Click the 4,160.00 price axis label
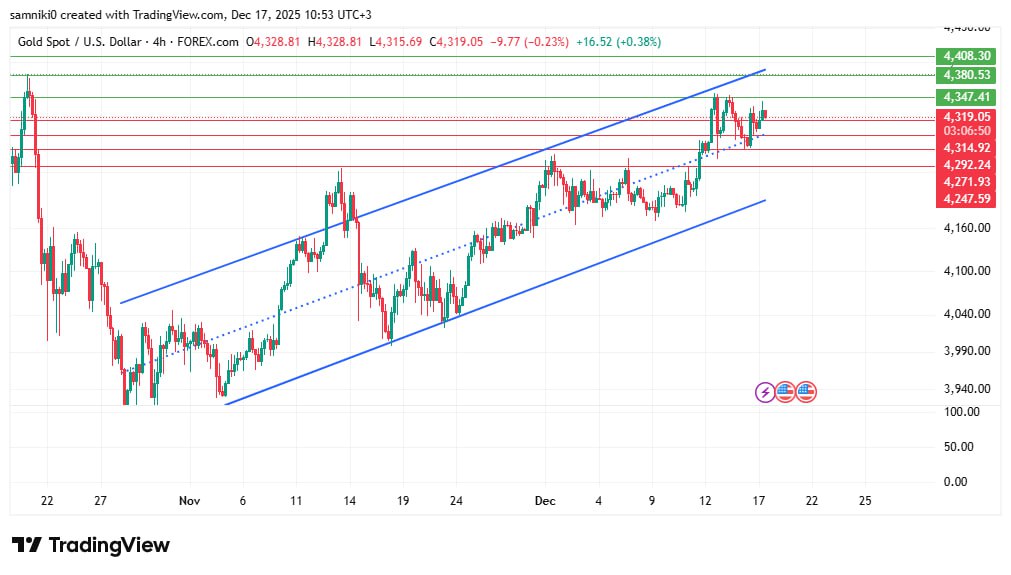Viewport: 1011px width, 575px height. tap(967, 228)
